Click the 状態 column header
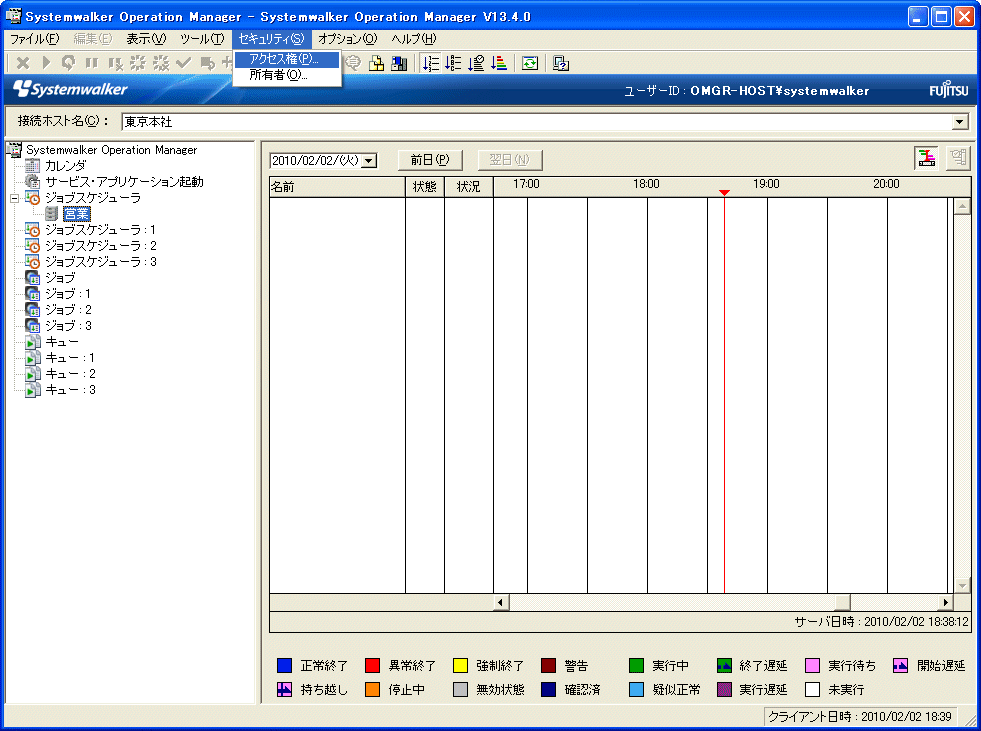This screenshot has width=981, height=731. click(x=425, y=187)
